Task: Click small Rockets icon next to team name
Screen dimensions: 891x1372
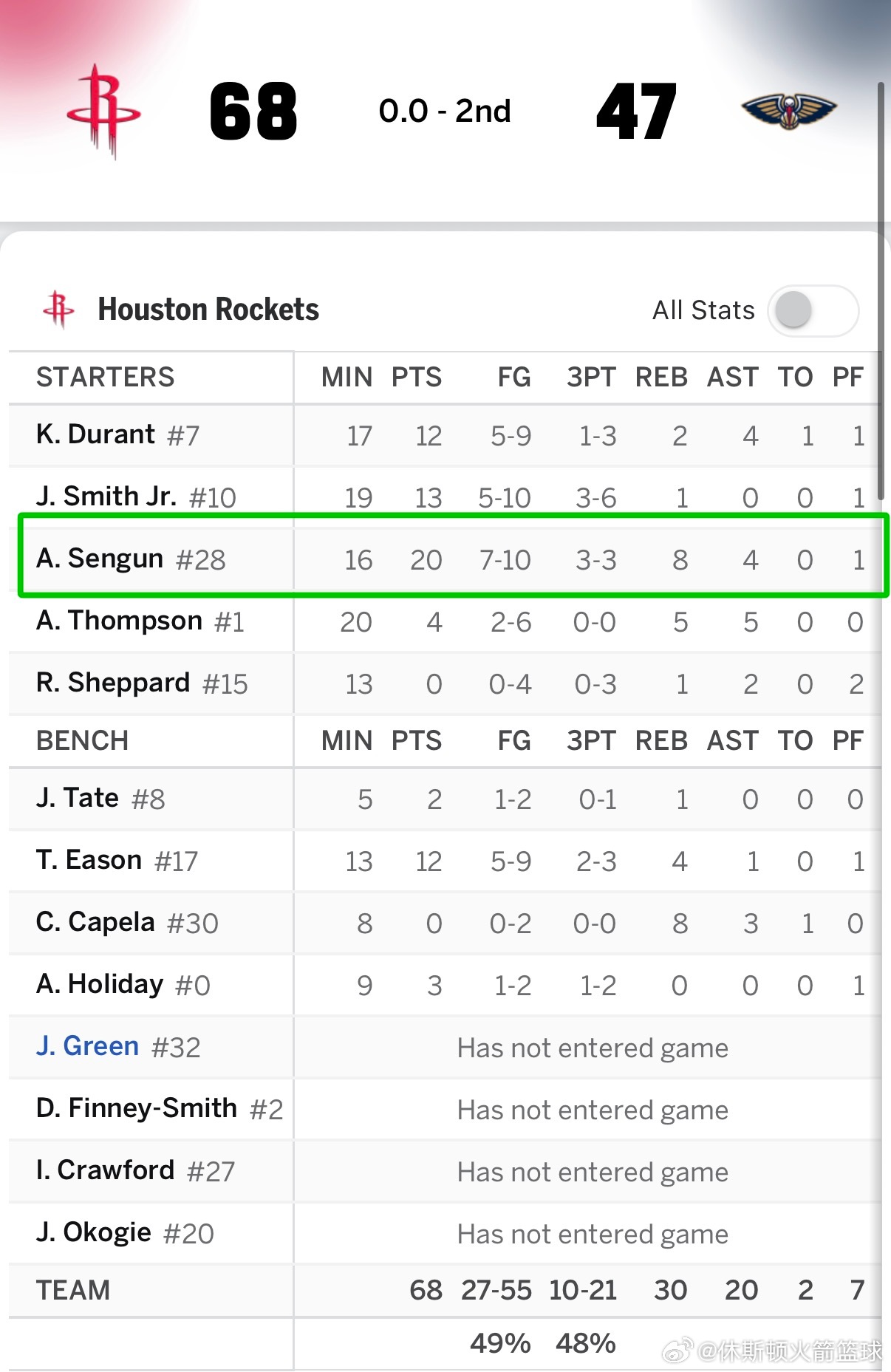Action: (x=59, y=309)
